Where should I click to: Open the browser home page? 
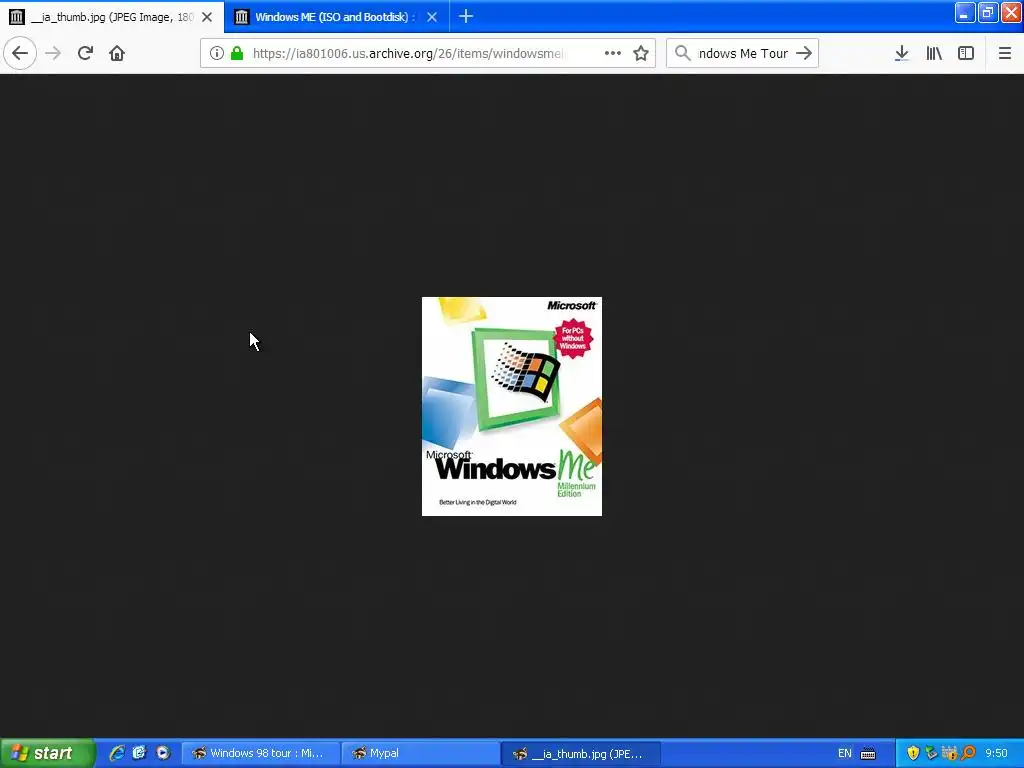[x=117, y=54]
